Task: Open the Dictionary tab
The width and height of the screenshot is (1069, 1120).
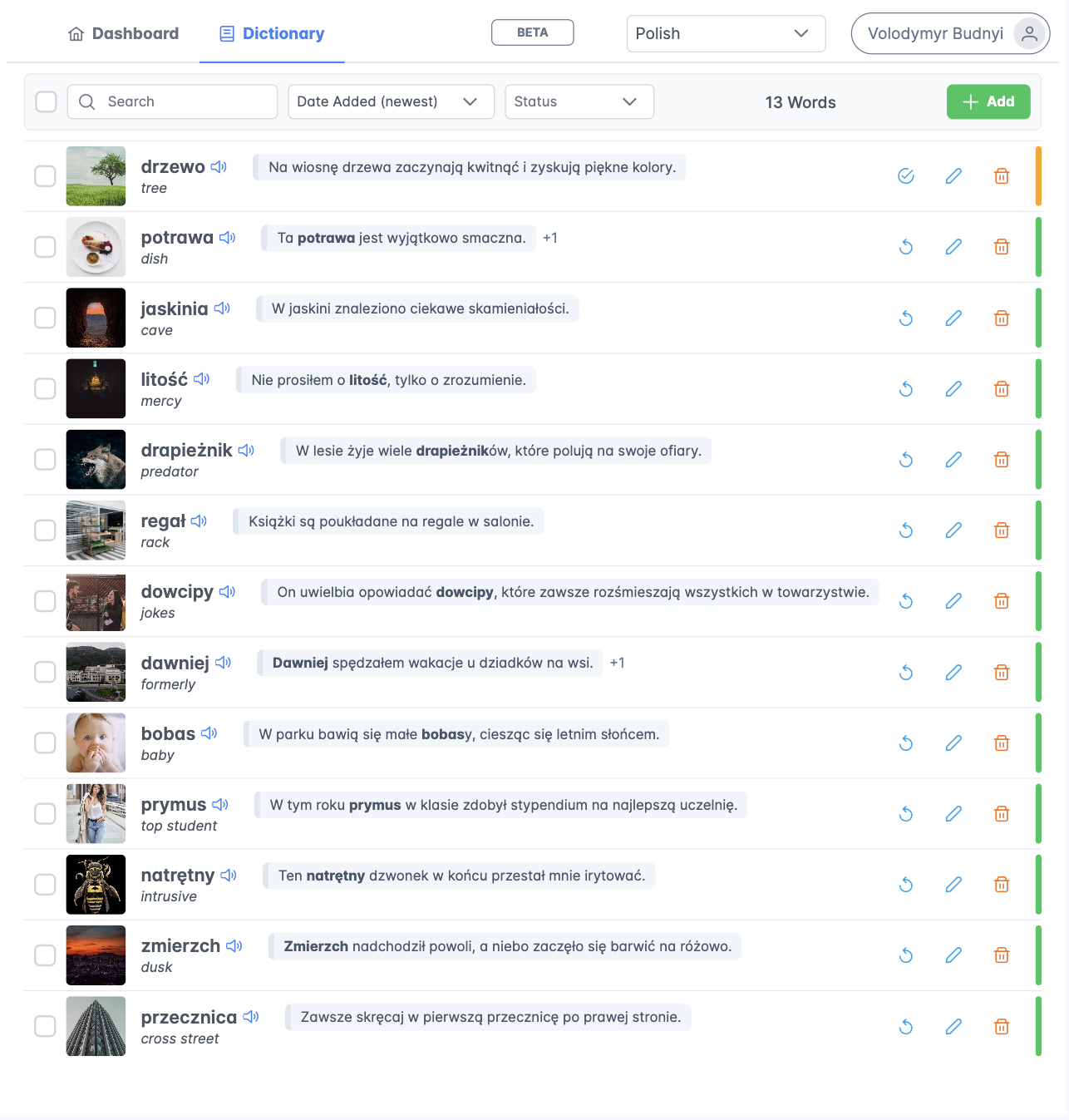Action: (272, 33)
